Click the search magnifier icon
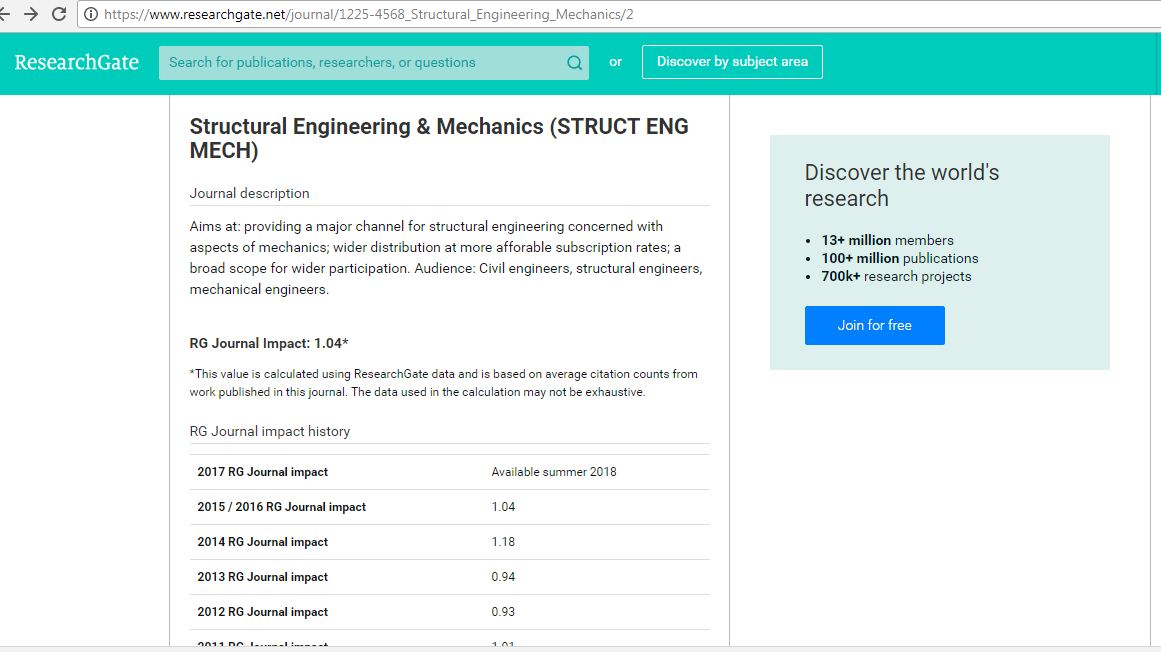The image size is (1161, 652). tap(574, 62)
